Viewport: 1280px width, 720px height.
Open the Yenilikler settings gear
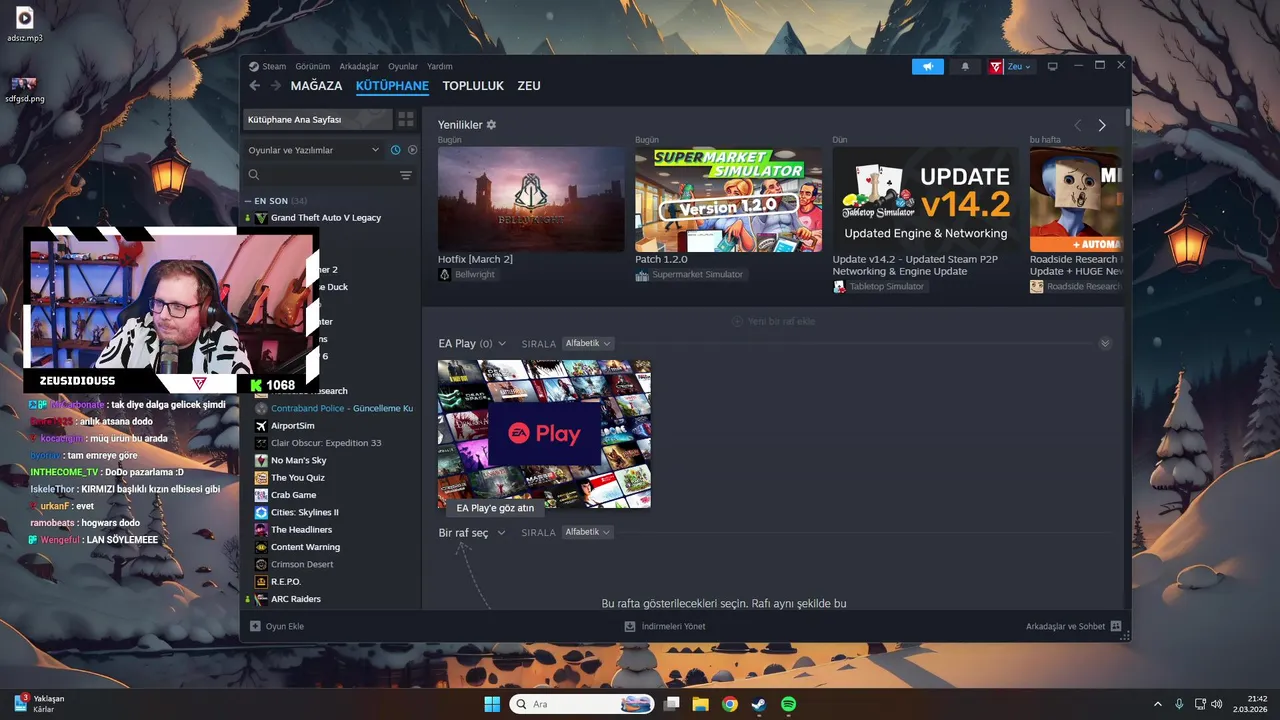[x=491, y=125]
